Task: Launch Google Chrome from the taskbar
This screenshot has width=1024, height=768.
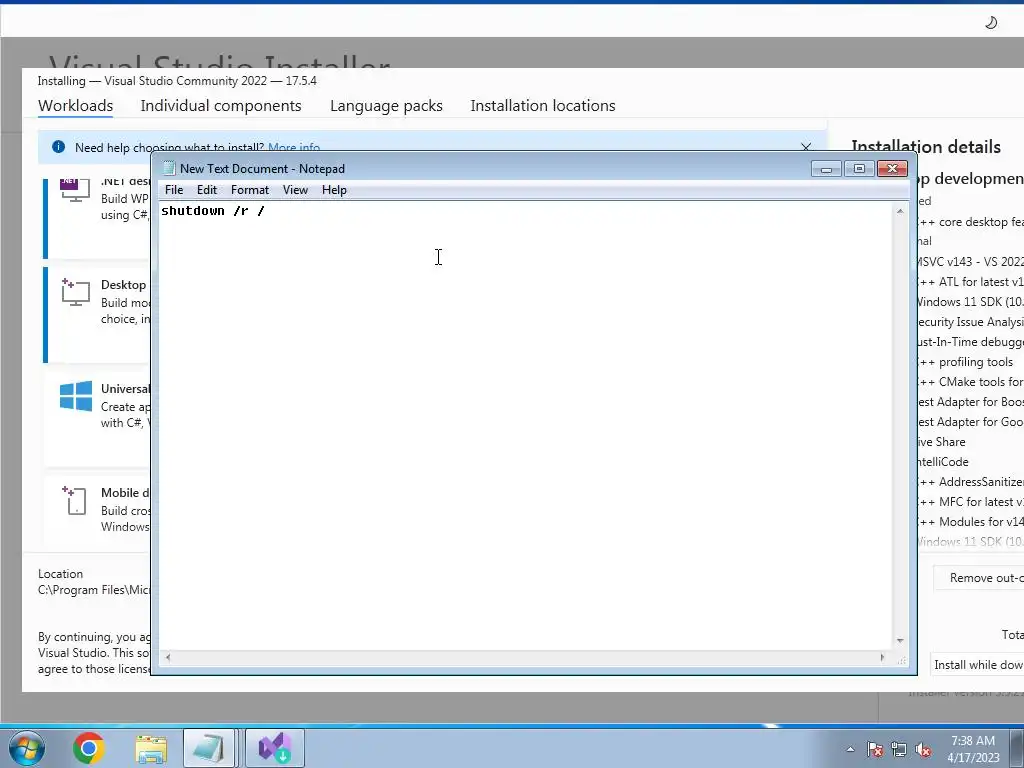Action: click(x=89, y=748)
